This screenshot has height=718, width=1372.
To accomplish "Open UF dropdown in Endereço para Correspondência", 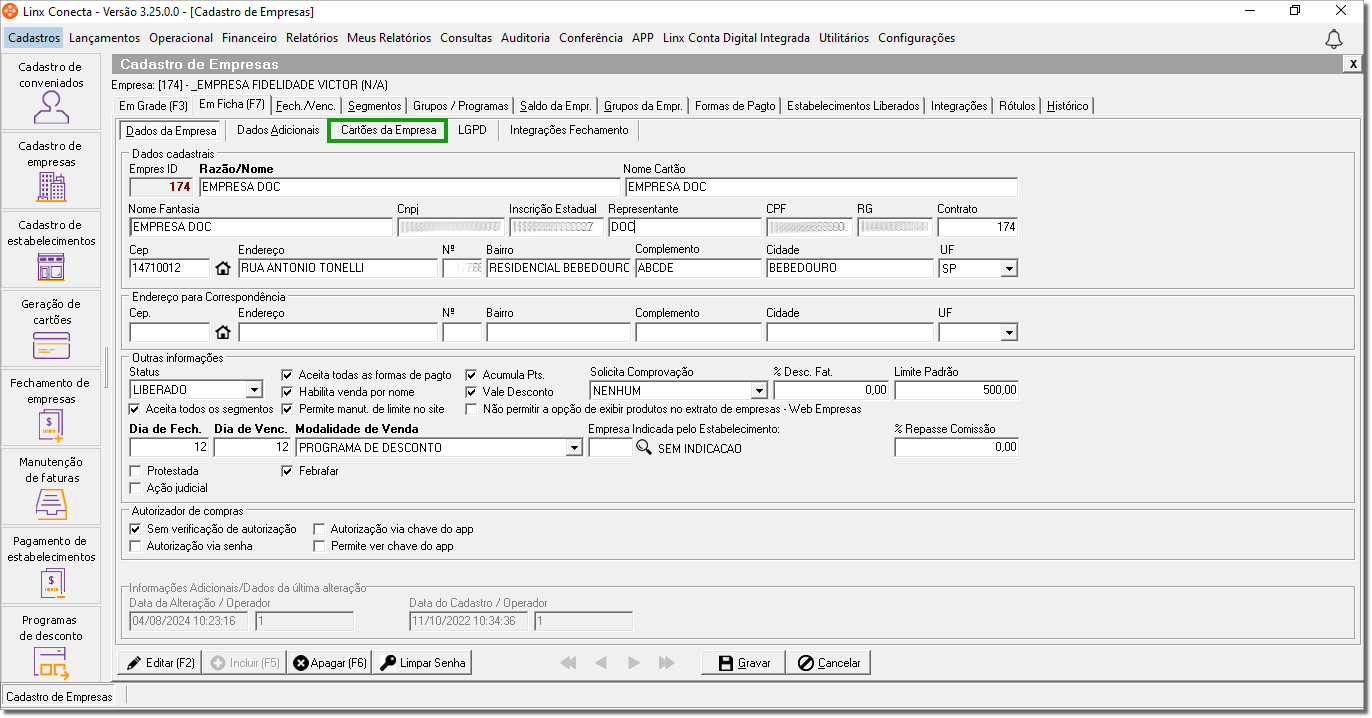I will point(1009,332).
